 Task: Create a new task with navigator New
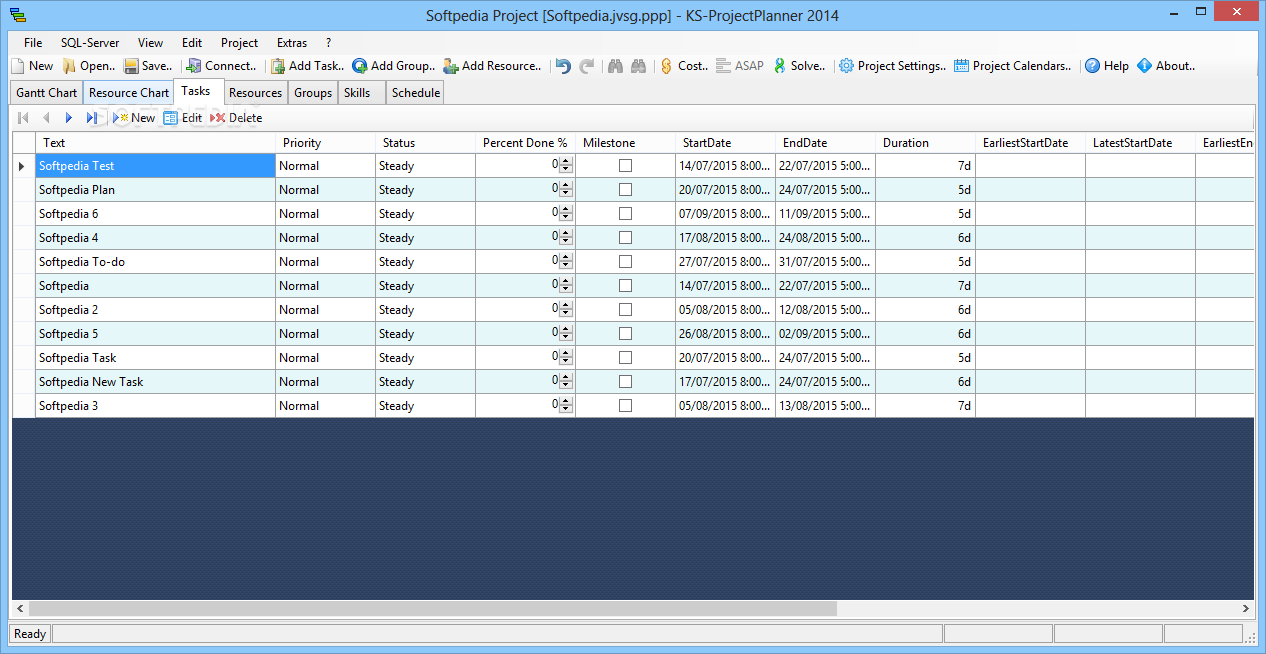click(133, 118)
